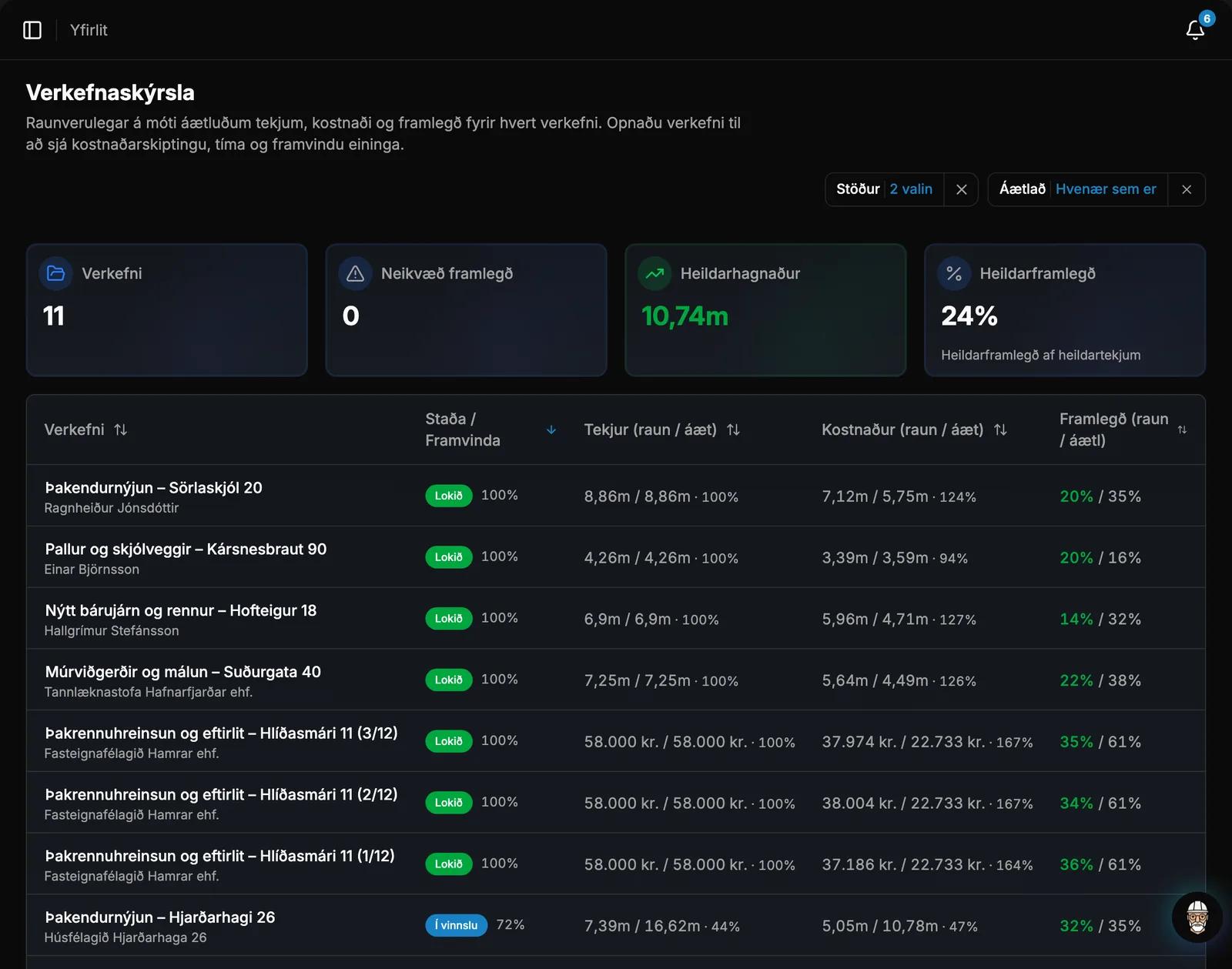Screen dimensions: 1232x969
Task: Open the Stöður 2 valin filter
Action: [x=885, y=189]
